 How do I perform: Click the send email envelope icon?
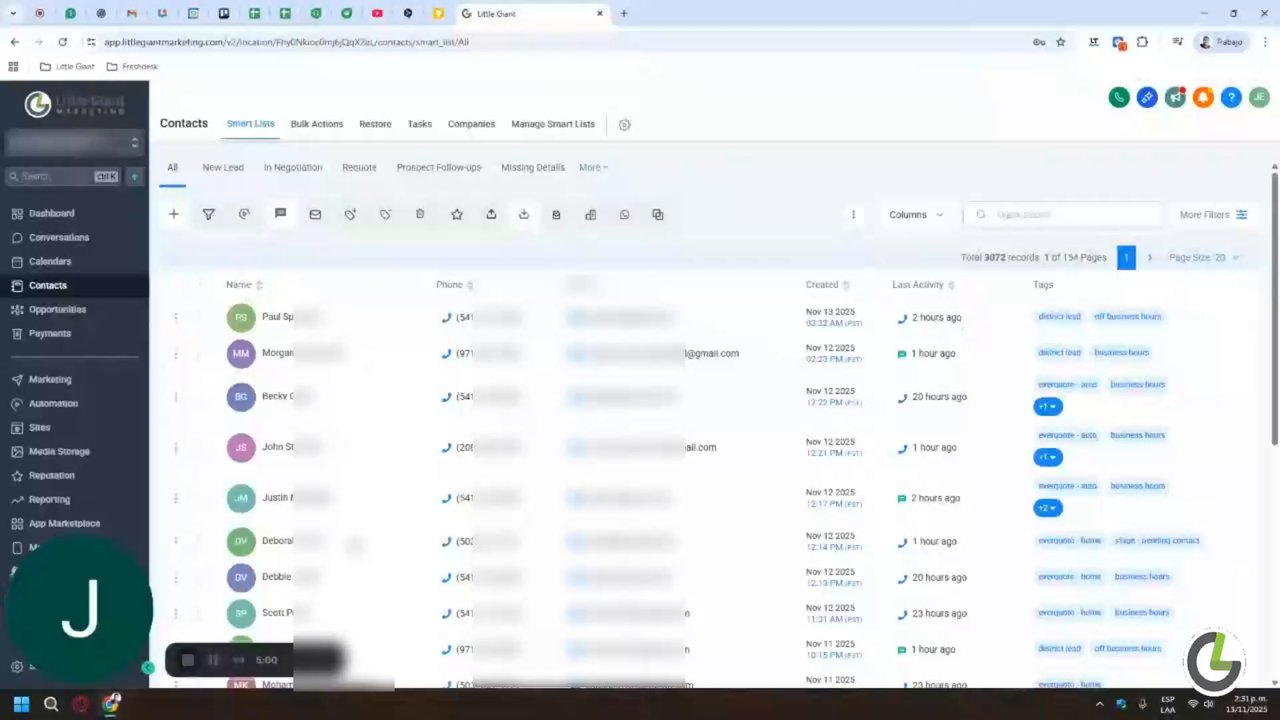pyautogui.click(x=315, y=214)
